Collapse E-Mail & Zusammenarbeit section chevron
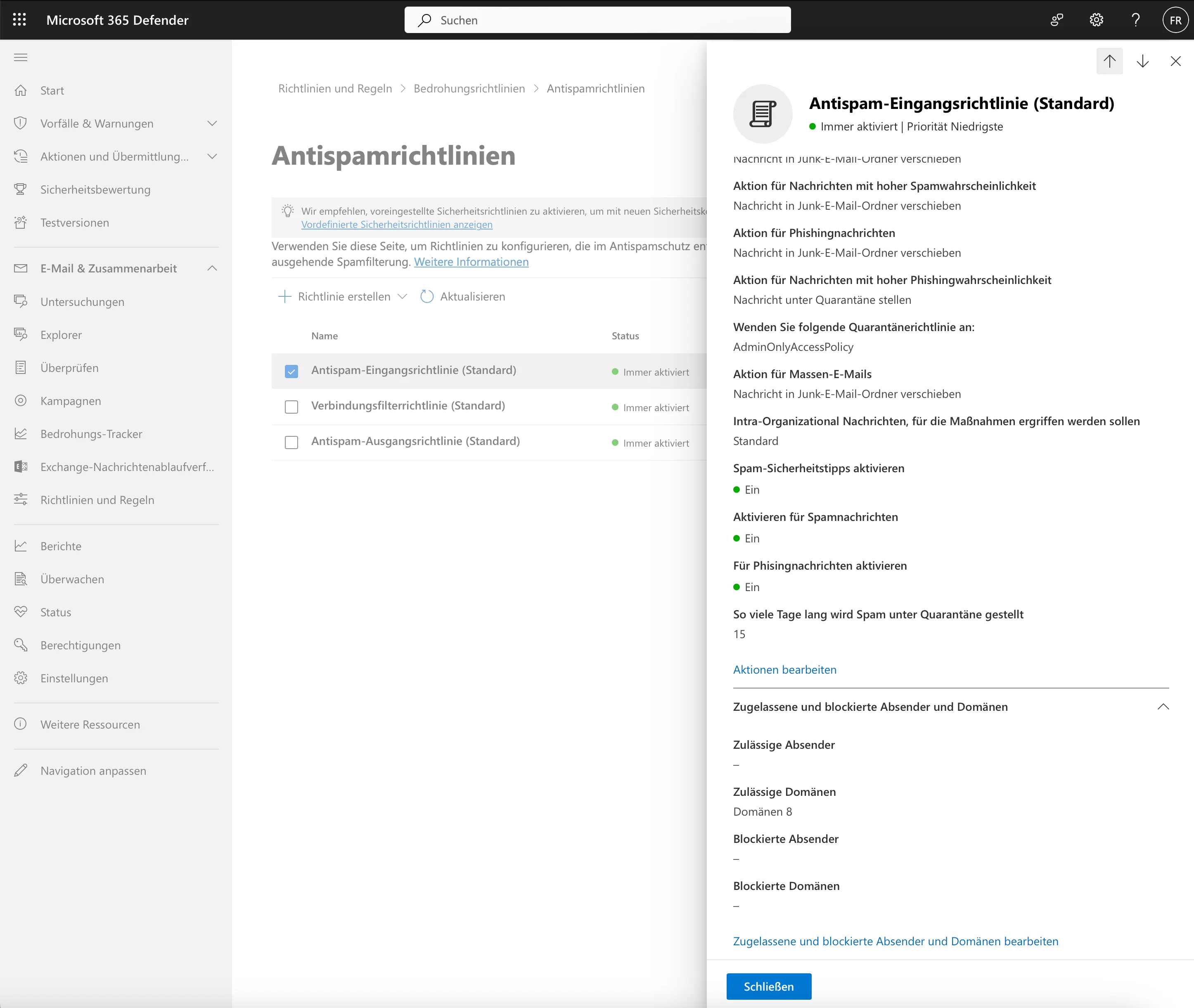 [212, 268]
